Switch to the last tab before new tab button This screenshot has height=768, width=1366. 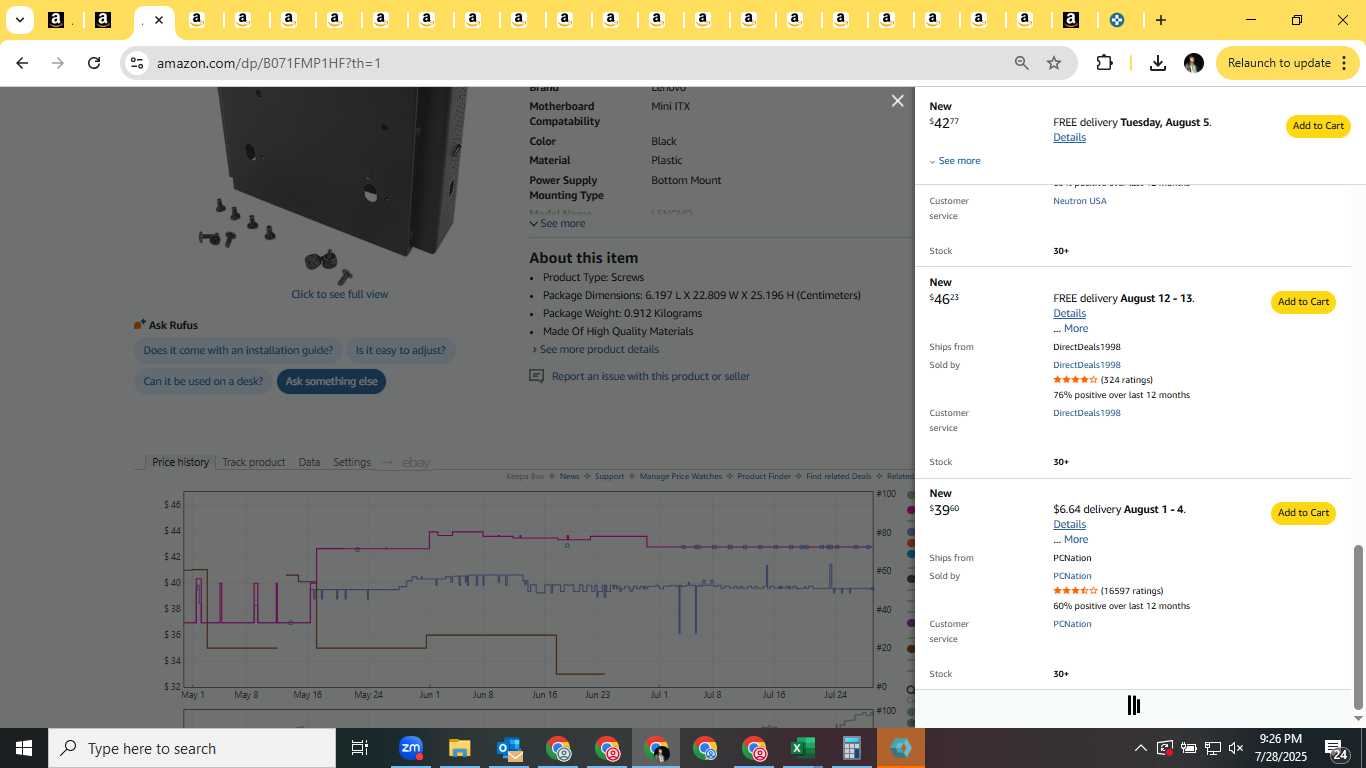tap(1117, 20)
